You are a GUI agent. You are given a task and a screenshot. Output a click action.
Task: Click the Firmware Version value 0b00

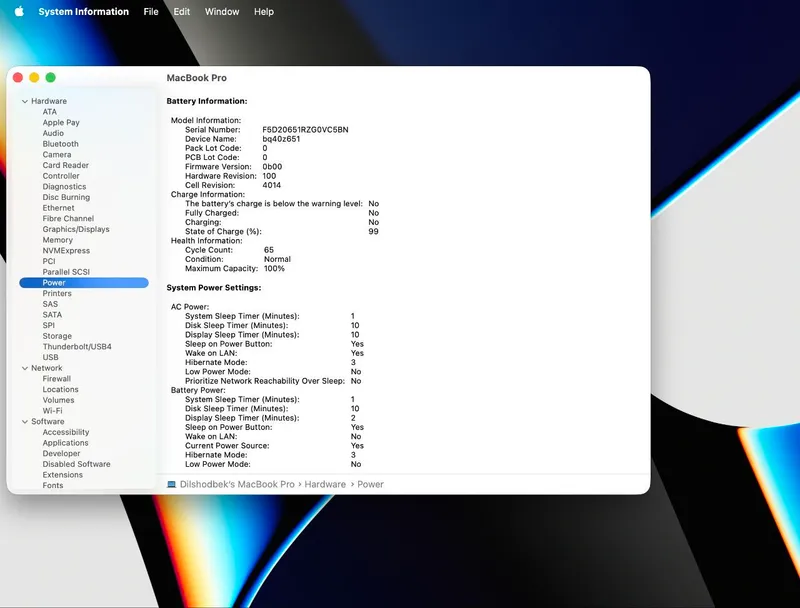(x=272, y=167)
